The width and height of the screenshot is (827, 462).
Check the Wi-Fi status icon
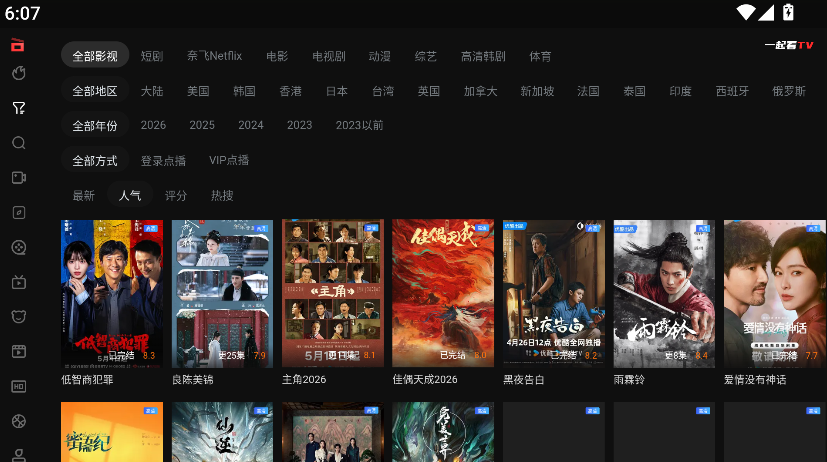(x=745, y=12)
